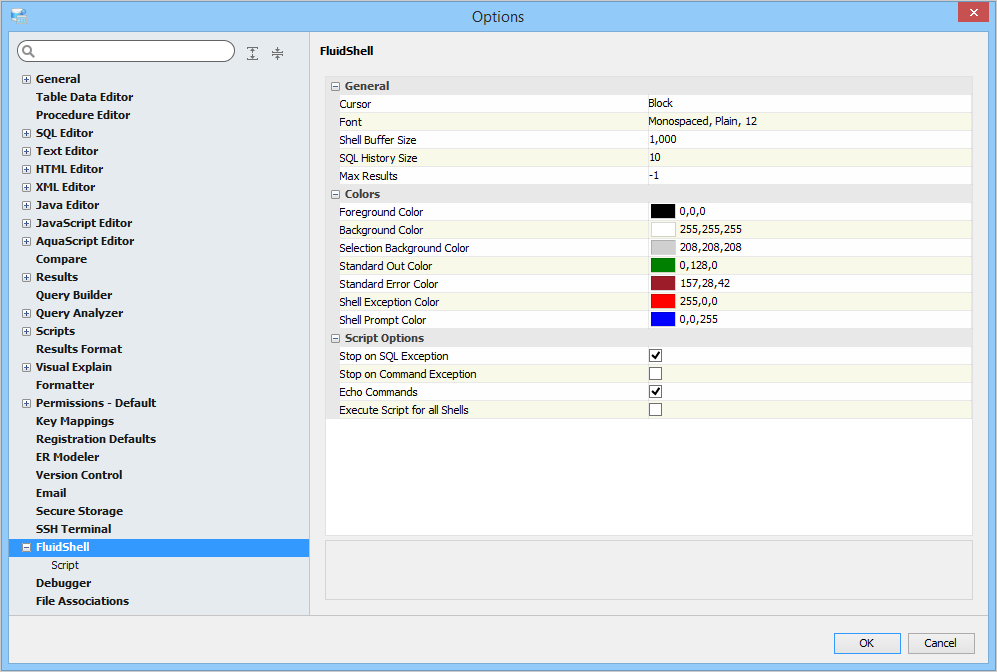Collapse the FluidShell tree node
Image resolution: width=997 pixels, height=672 pixels.
tap(26, 547)
